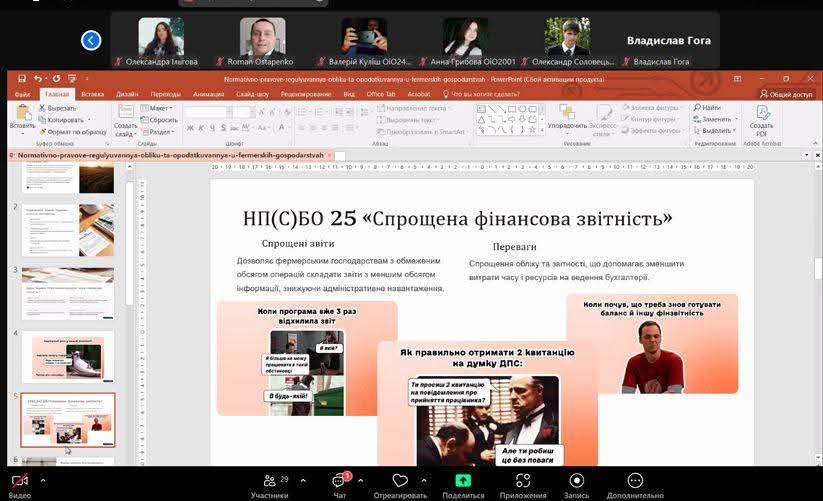
Task: Click the document tab Normativno-pravove-regulyuvannya
Action: click(x=169, y=155)
